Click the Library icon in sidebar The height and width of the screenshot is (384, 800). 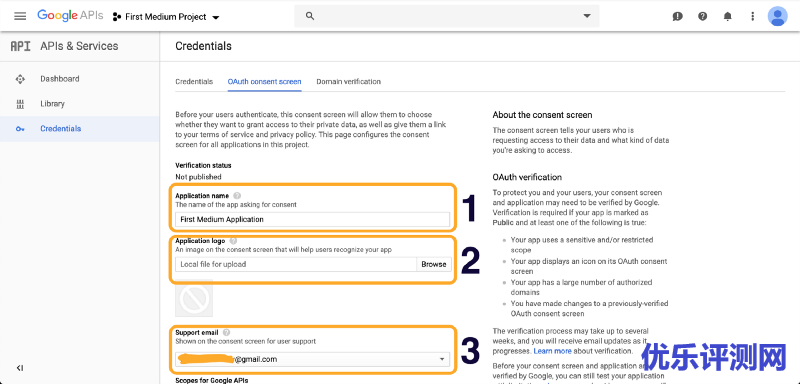(x=20, y=104)
